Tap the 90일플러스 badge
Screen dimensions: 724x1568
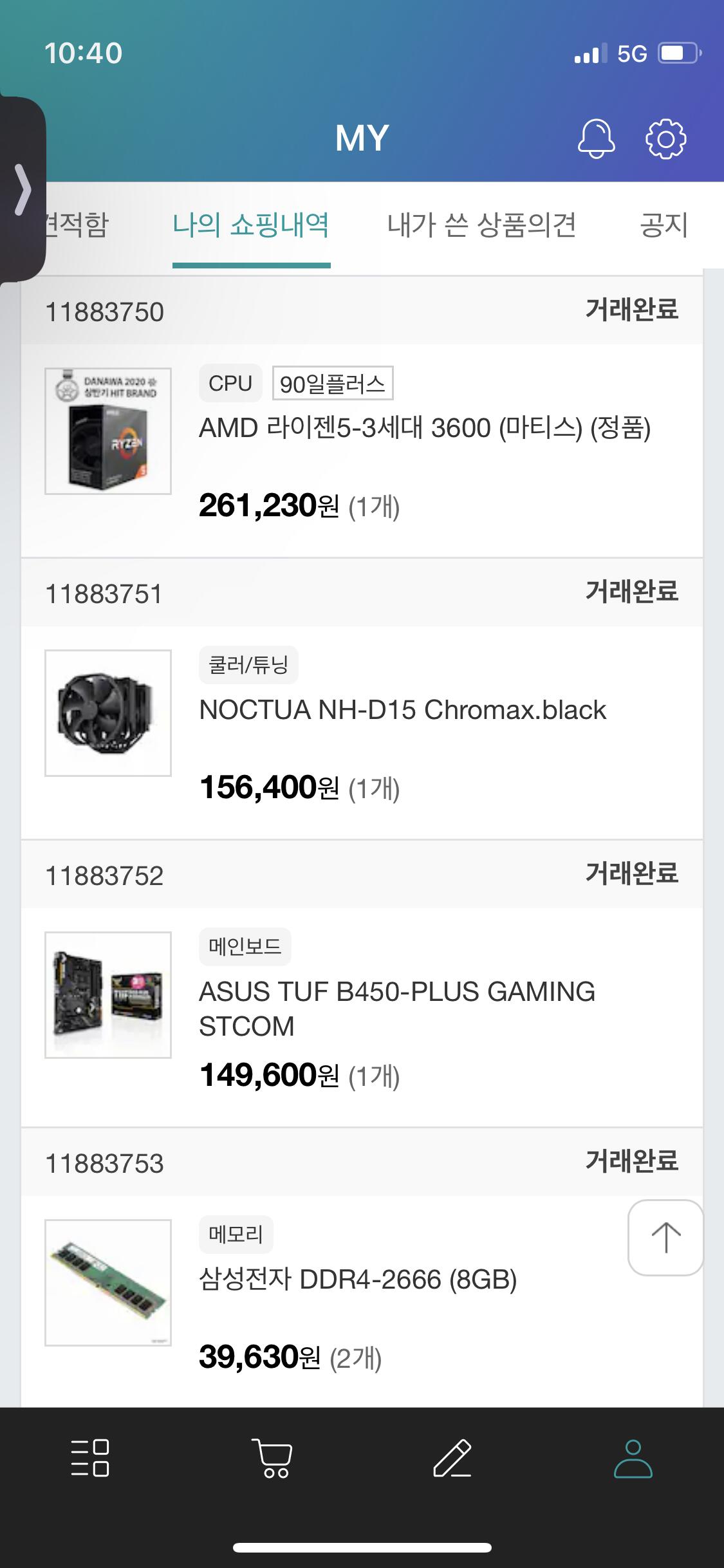(333, 384)
